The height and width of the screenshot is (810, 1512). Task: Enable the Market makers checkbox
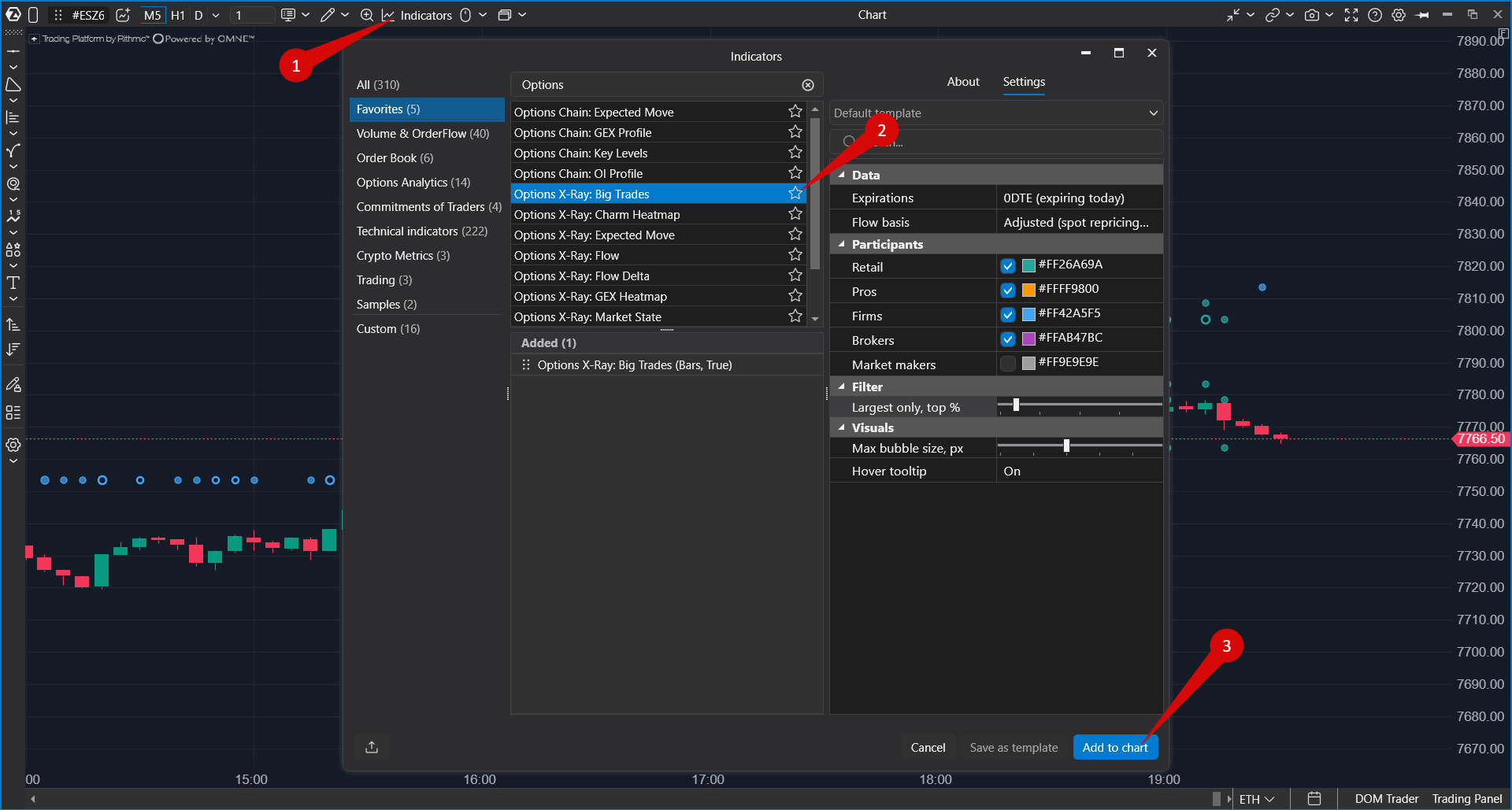point(1008,364)
